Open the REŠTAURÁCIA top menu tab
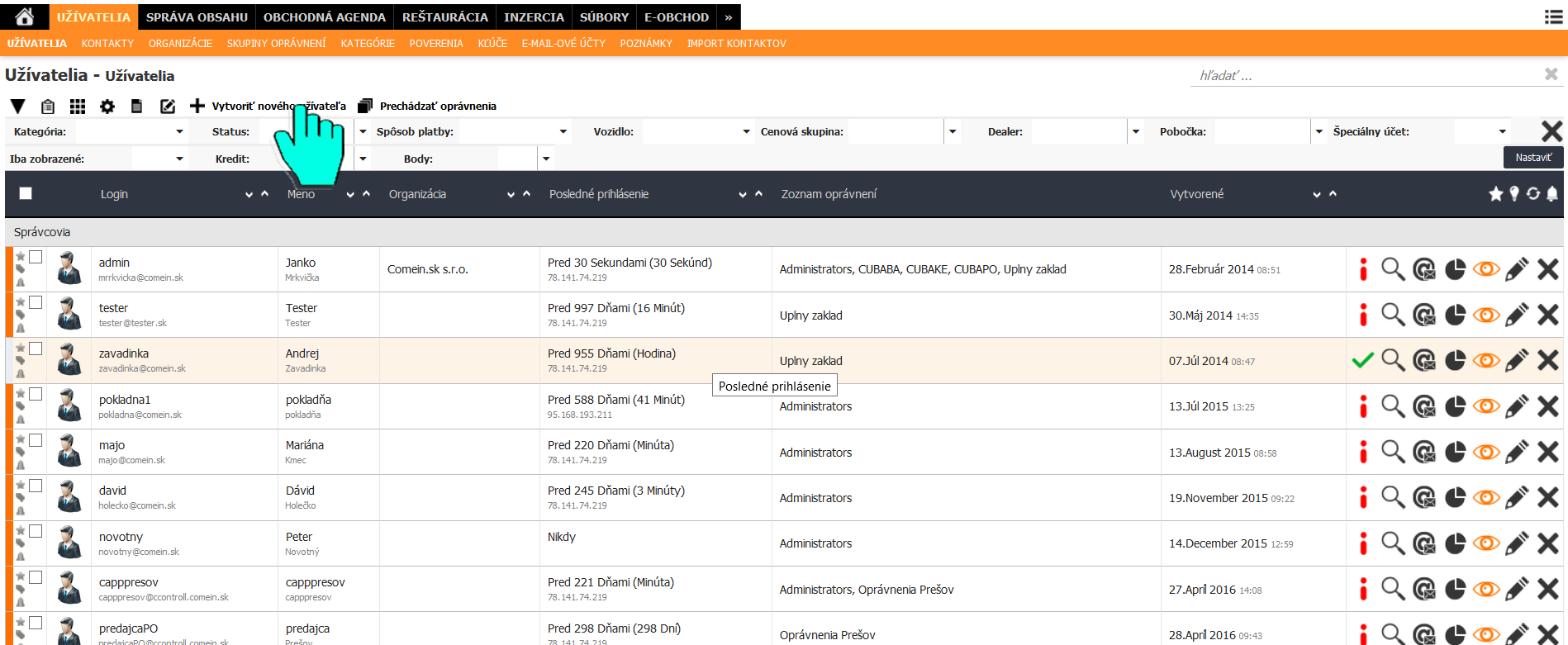 pyautogui.click(x=444, y=17)
